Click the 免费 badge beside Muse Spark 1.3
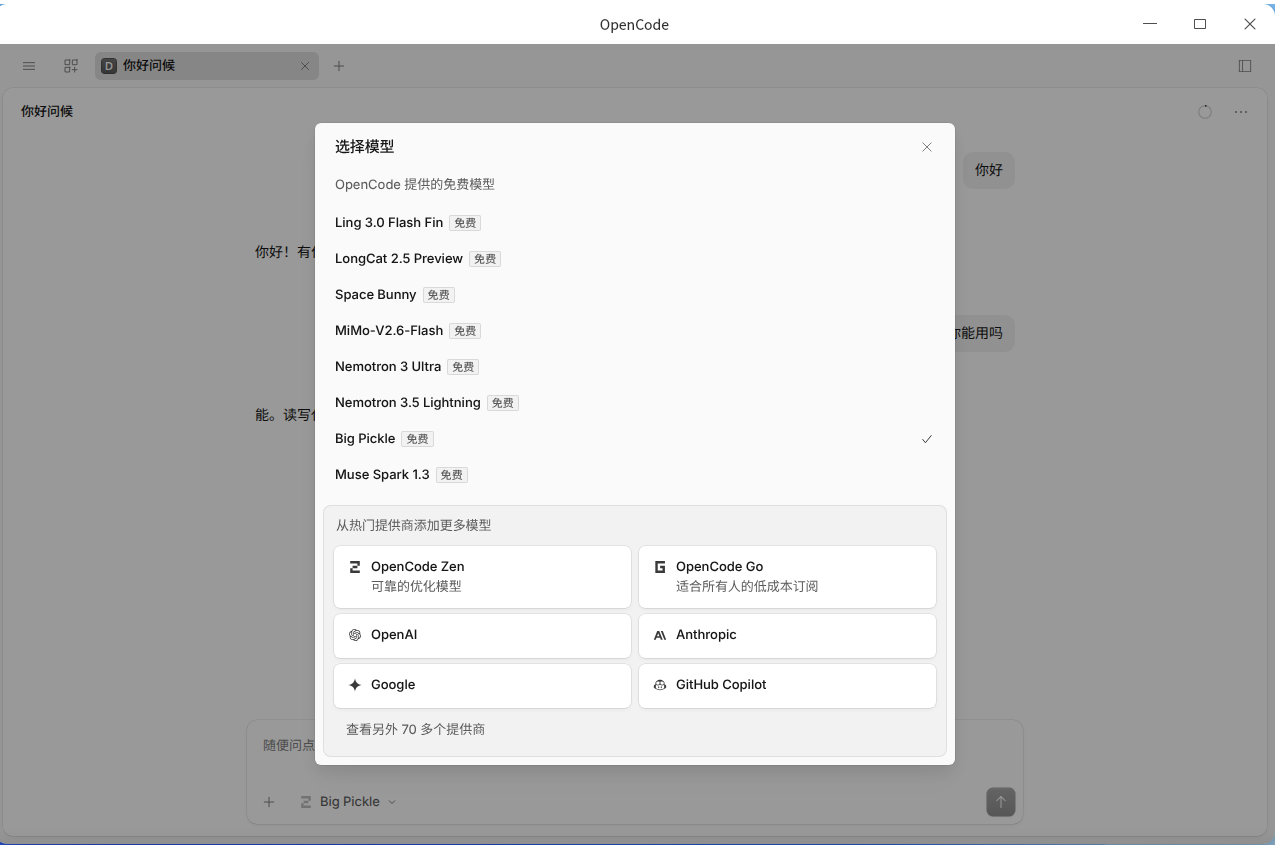Viewport: 1275px width, 845px height. 452,475
